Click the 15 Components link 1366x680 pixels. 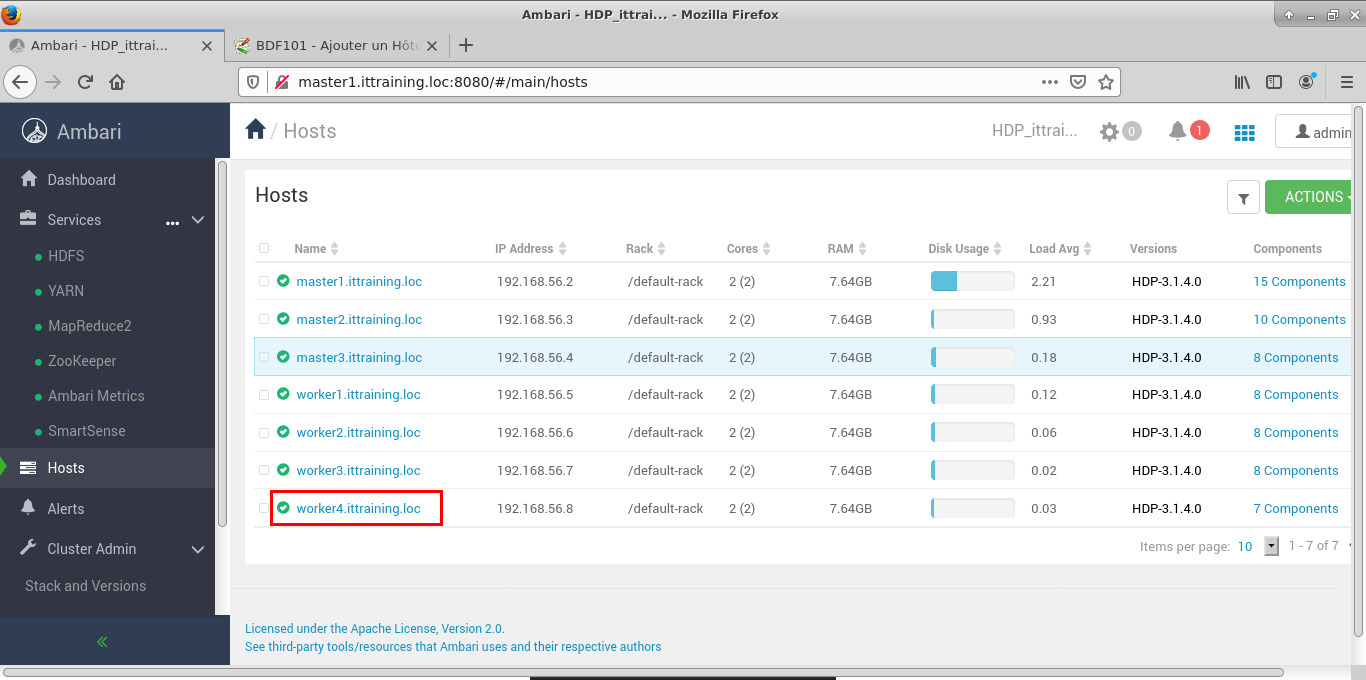[1299, 282]
